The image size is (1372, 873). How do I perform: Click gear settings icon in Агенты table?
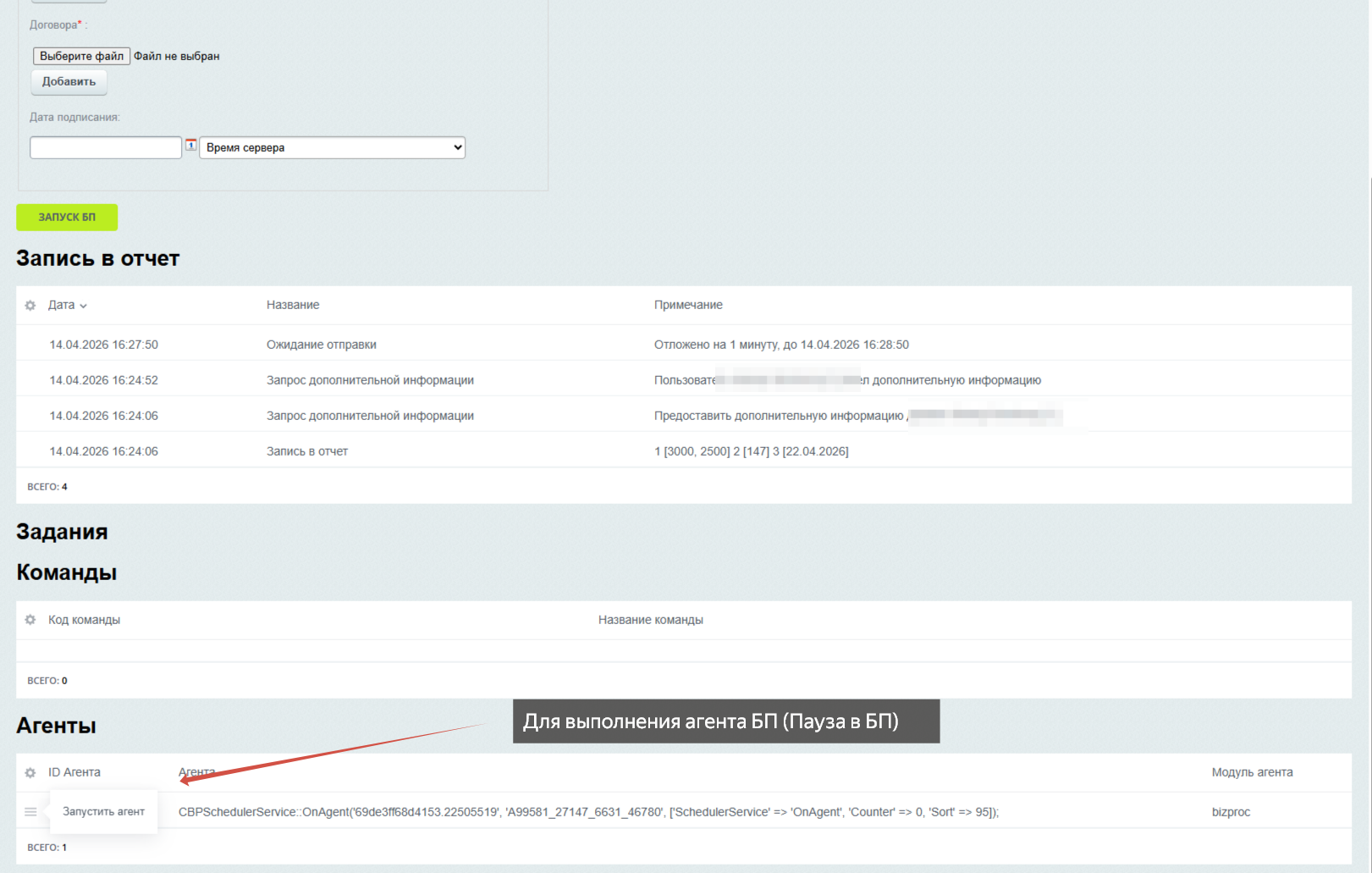[30, 773]
